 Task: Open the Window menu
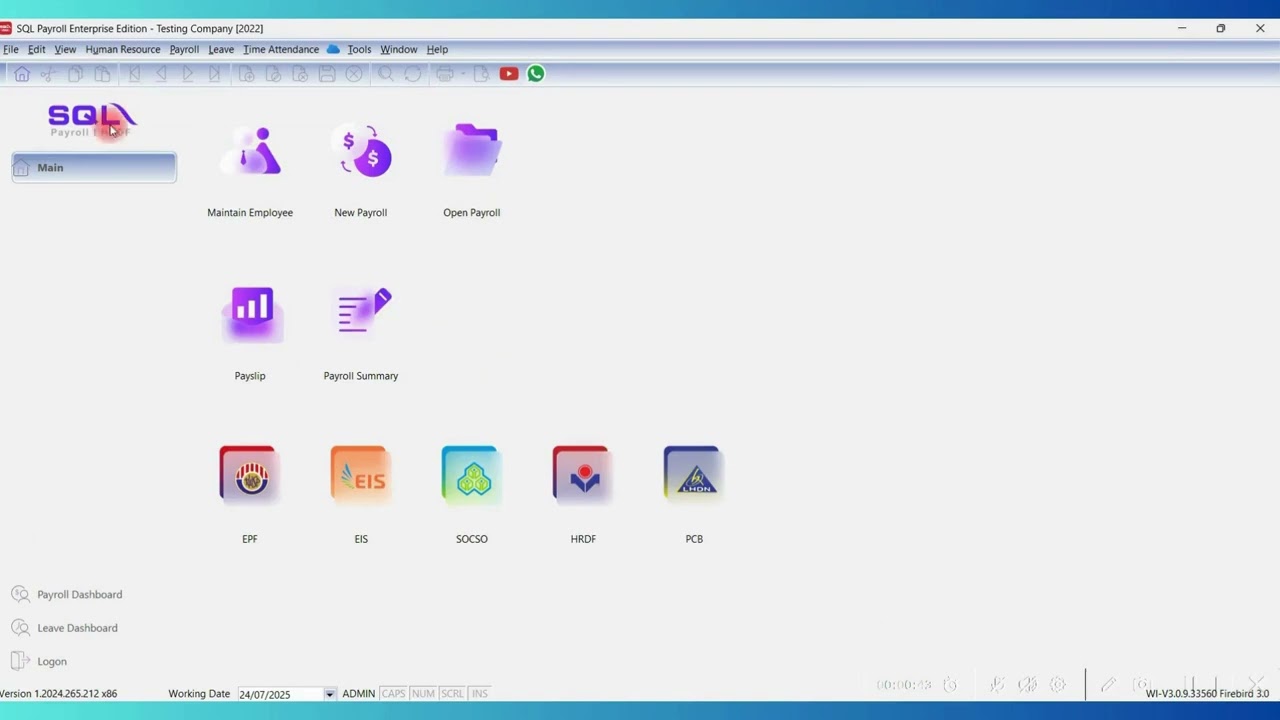click(399, 49)
